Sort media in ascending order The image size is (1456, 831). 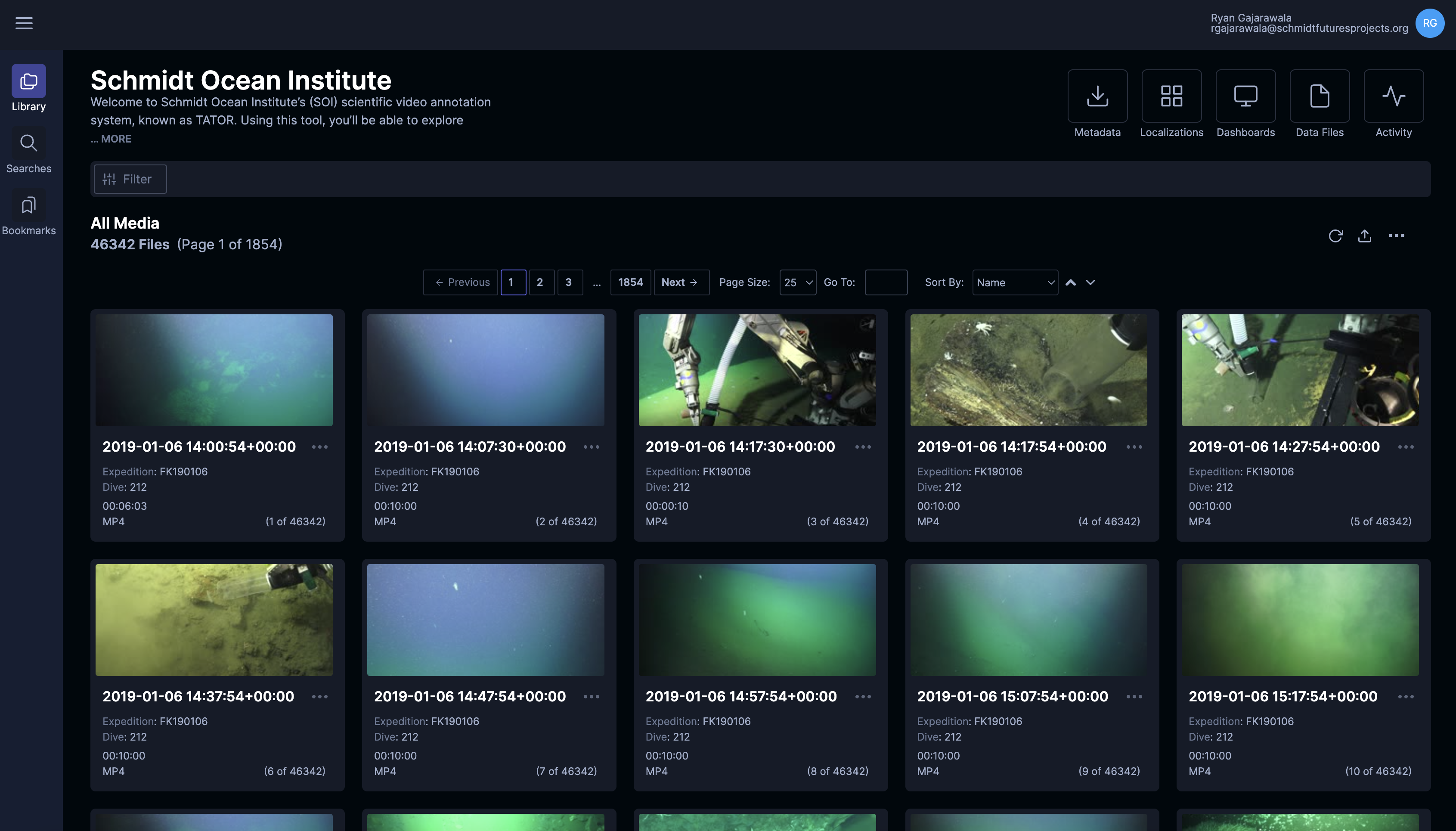coord(1070,282)
